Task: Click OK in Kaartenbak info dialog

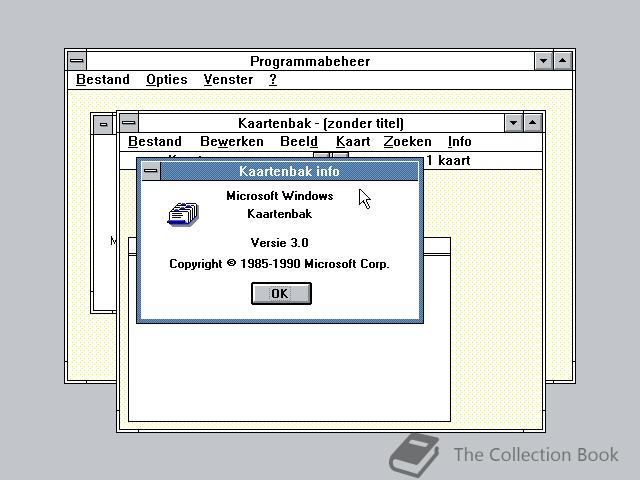Action: coord(281,293)
